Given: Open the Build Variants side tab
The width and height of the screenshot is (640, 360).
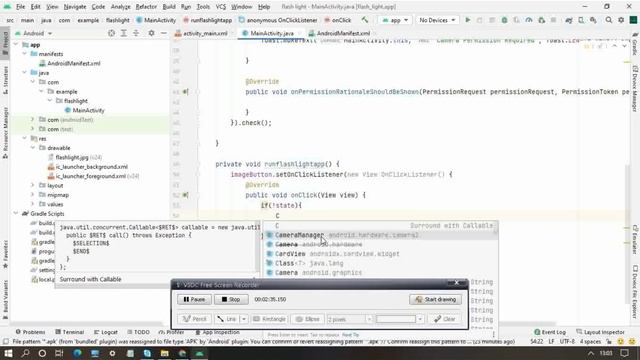Looking at the screenshot, I should [5, 299].
